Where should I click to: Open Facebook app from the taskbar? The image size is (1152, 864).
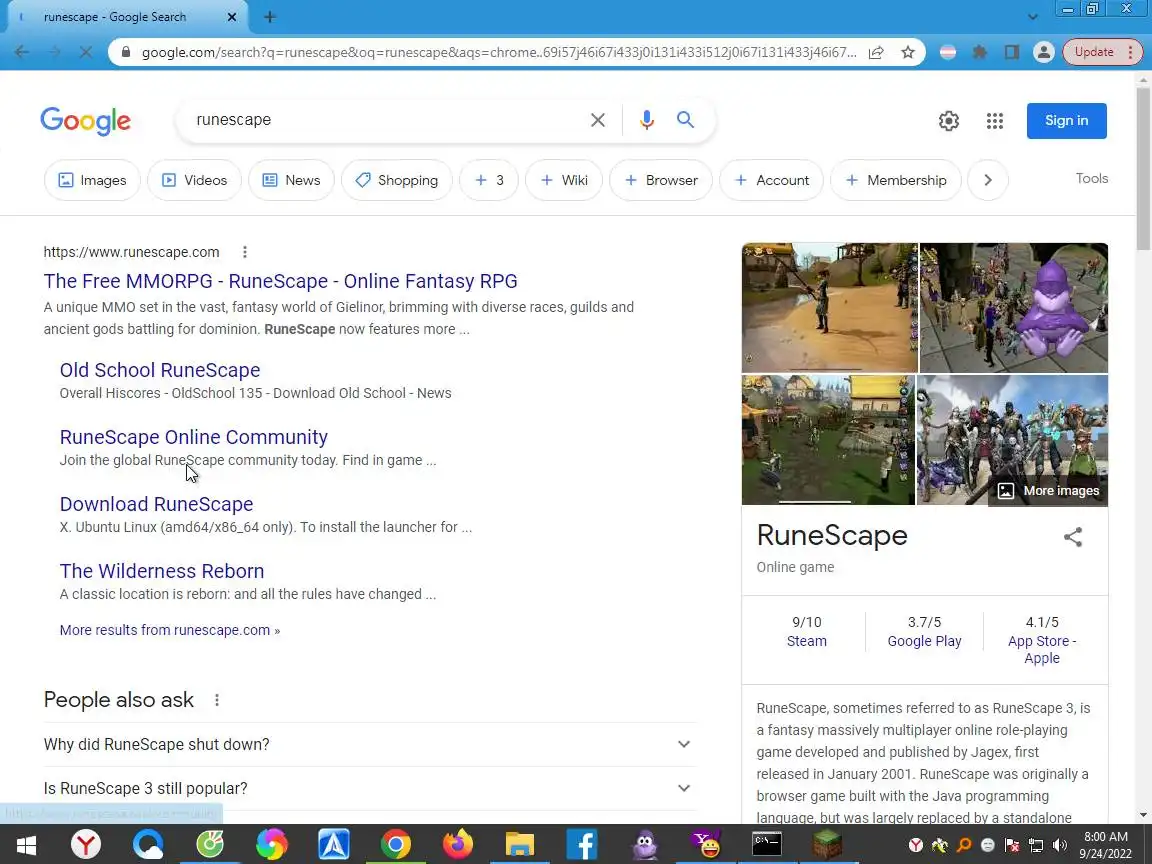581,845
